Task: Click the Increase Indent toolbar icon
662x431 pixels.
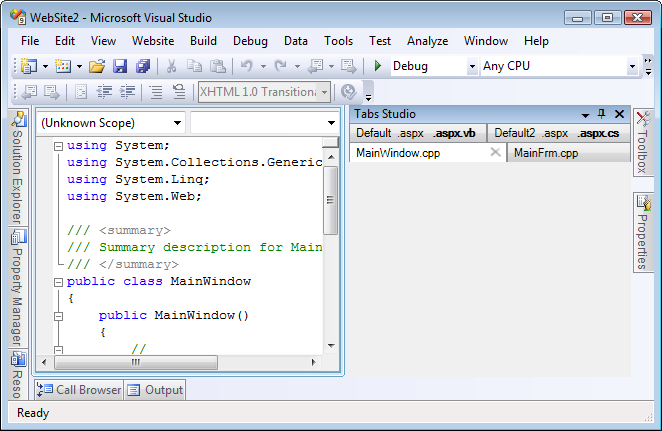Action: [x=128, y=92]
